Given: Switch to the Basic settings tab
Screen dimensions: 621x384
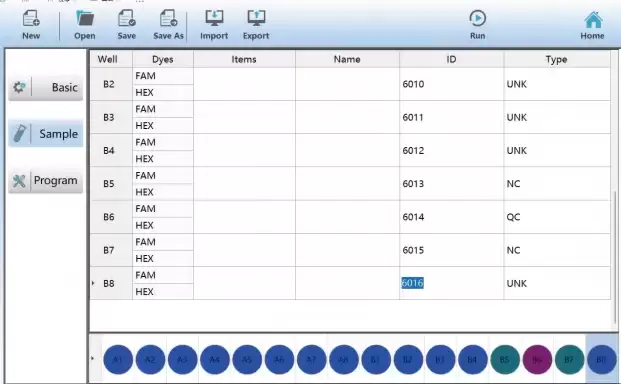Looking at the screenshot, I should 46,87.
